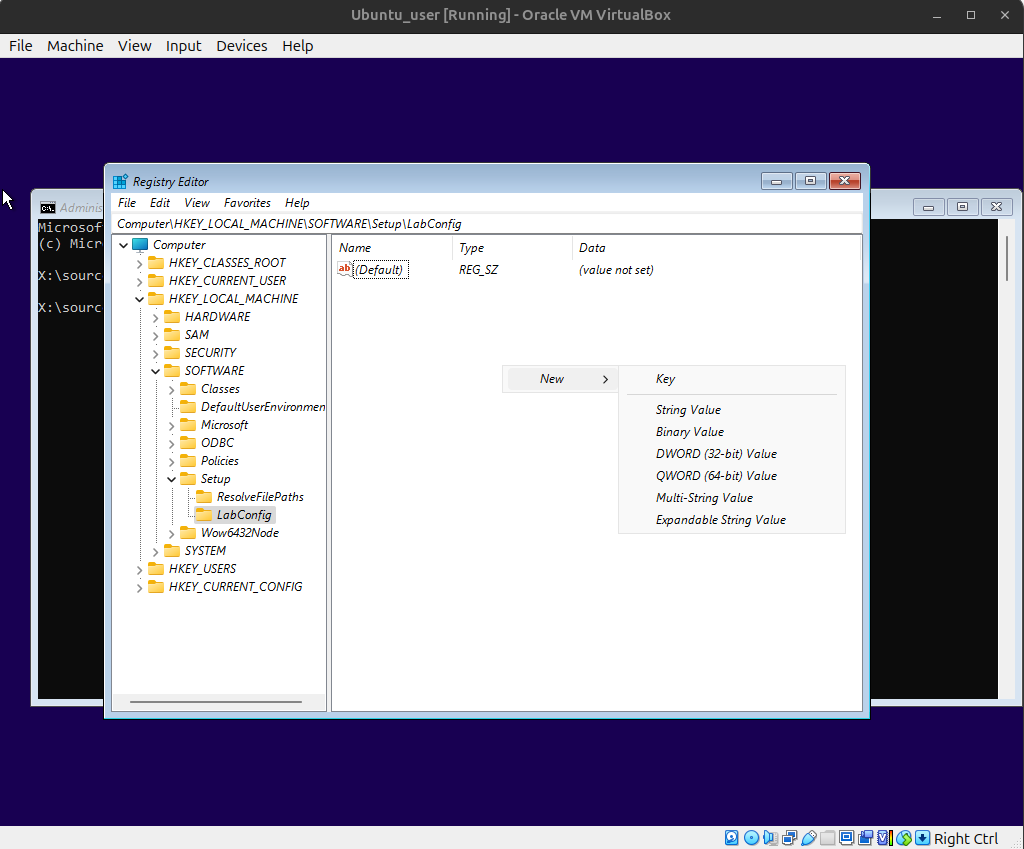This screenshot has height=849, width=1024.
Task: Select the DefaultUserEnvironment key
Action: [x=263, y=407]
